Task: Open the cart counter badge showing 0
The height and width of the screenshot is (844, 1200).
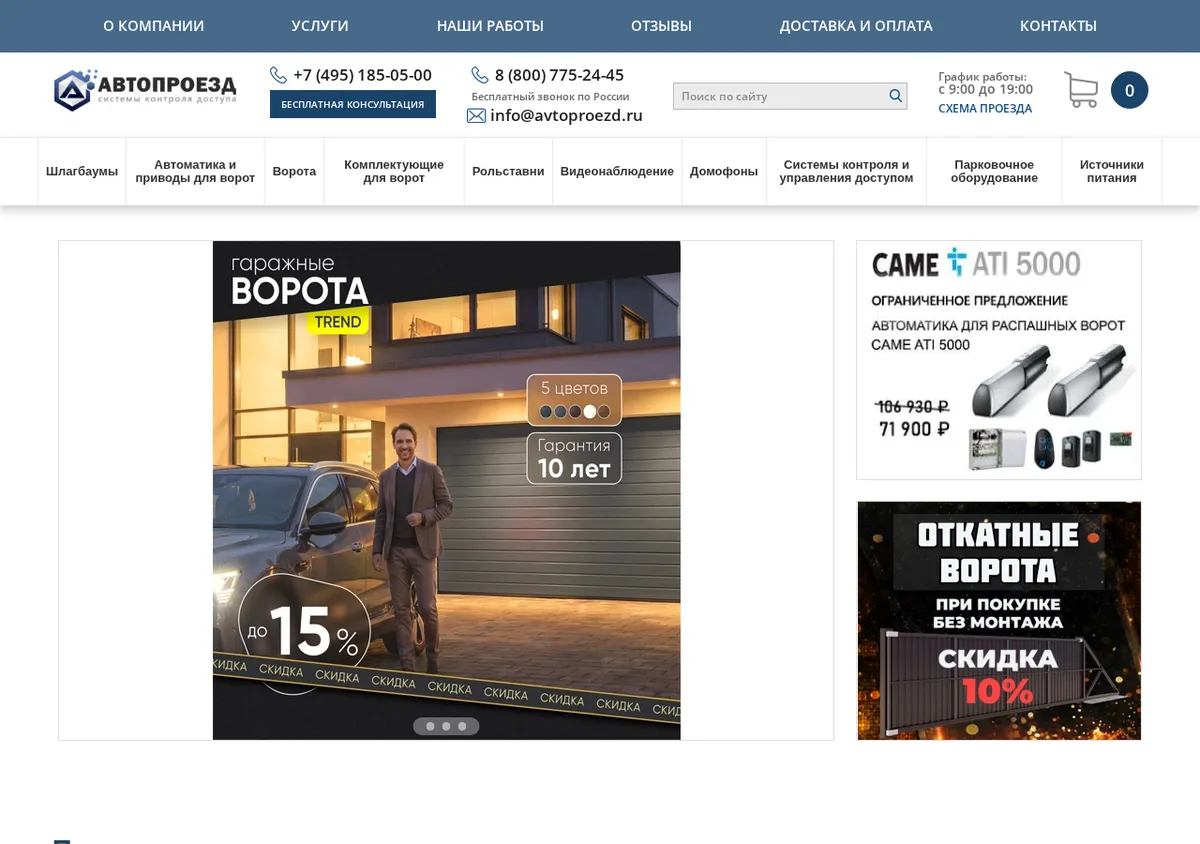Action: point(1129,90)
